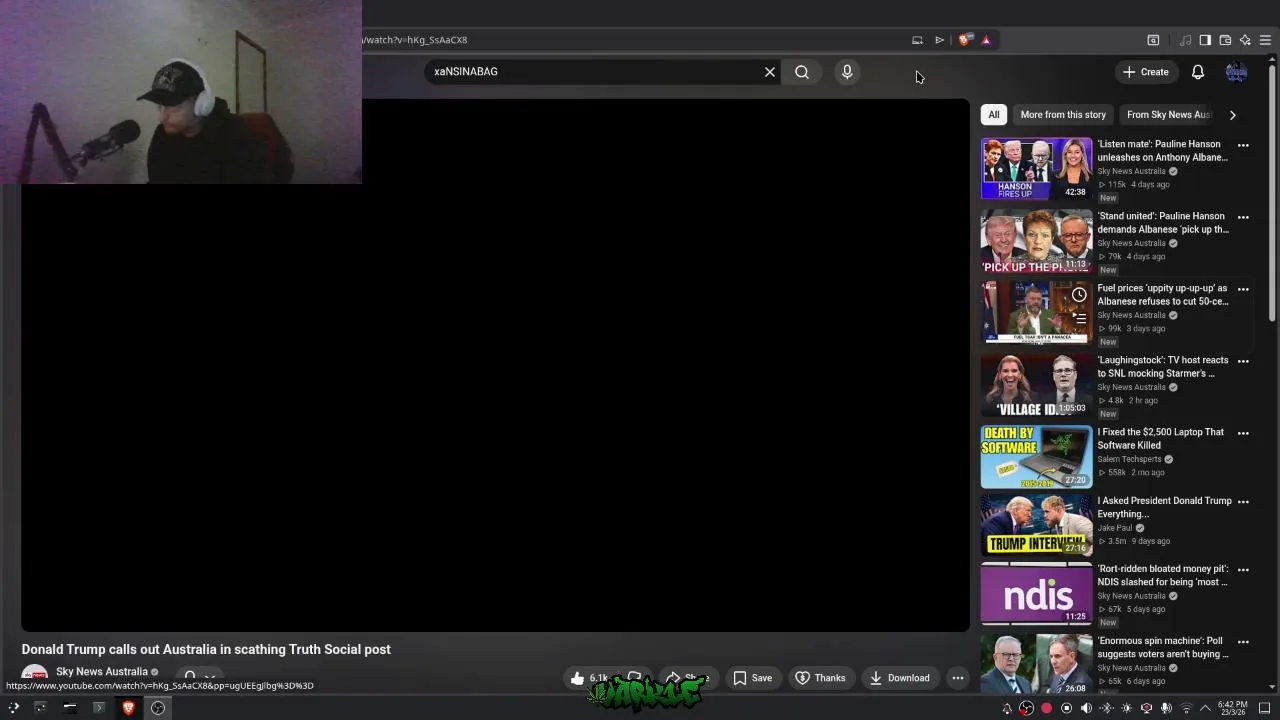Click the tab search icon in toolbar
This screenshot has width=1280, height=720.
click(x=1153, y=40)
